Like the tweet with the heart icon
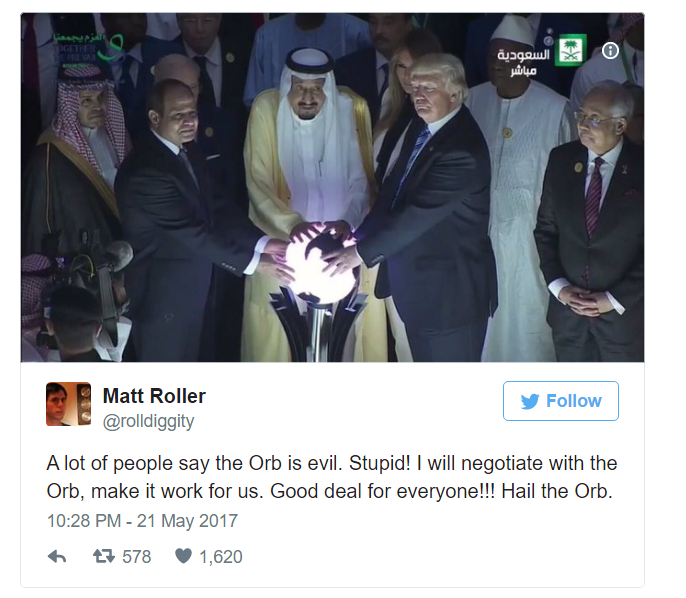 click(183, 556)
